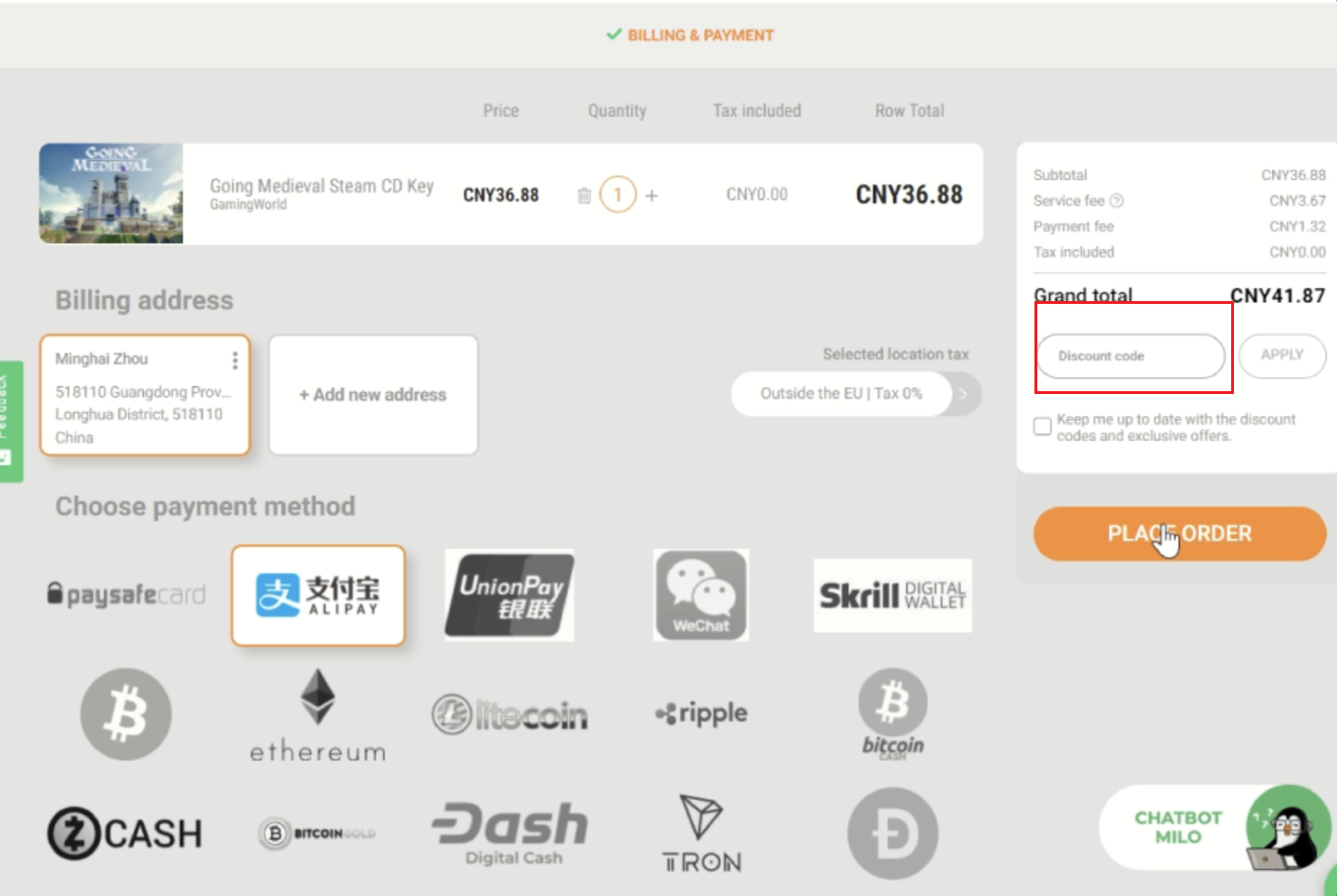Remove item with trash icon
The image size is (1337, 896).
coord(584,195)
